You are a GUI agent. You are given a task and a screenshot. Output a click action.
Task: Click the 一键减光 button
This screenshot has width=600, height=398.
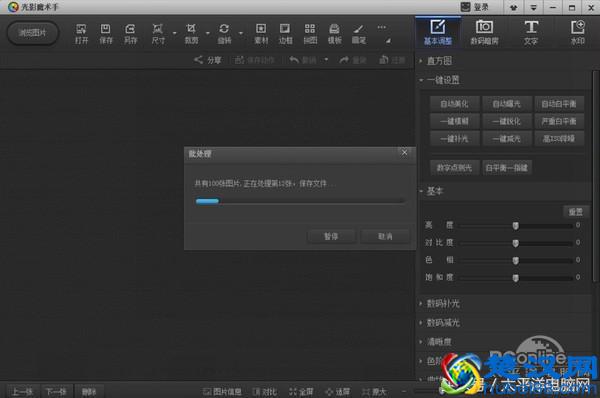507,139
